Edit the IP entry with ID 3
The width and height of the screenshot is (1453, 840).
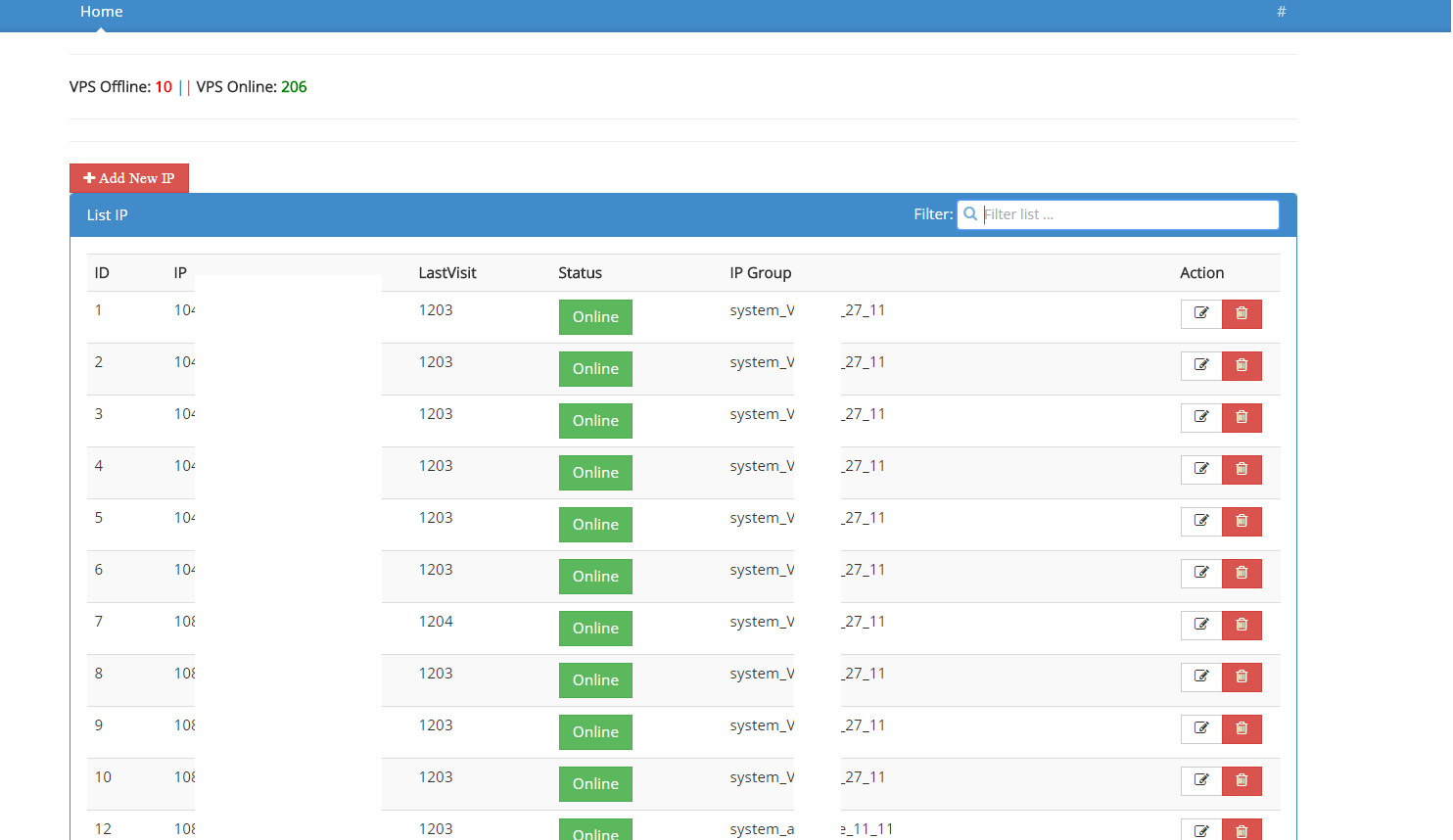tap(1201, 418)
